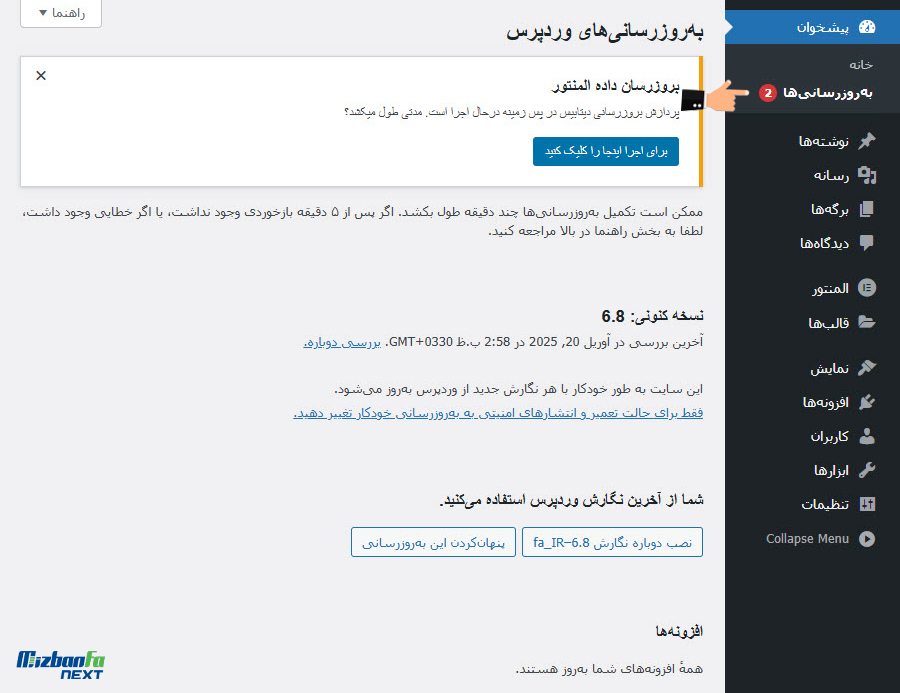The image size is (900, 693).
Task: Click the Users person icon
Action: click(x=867, y=436)
